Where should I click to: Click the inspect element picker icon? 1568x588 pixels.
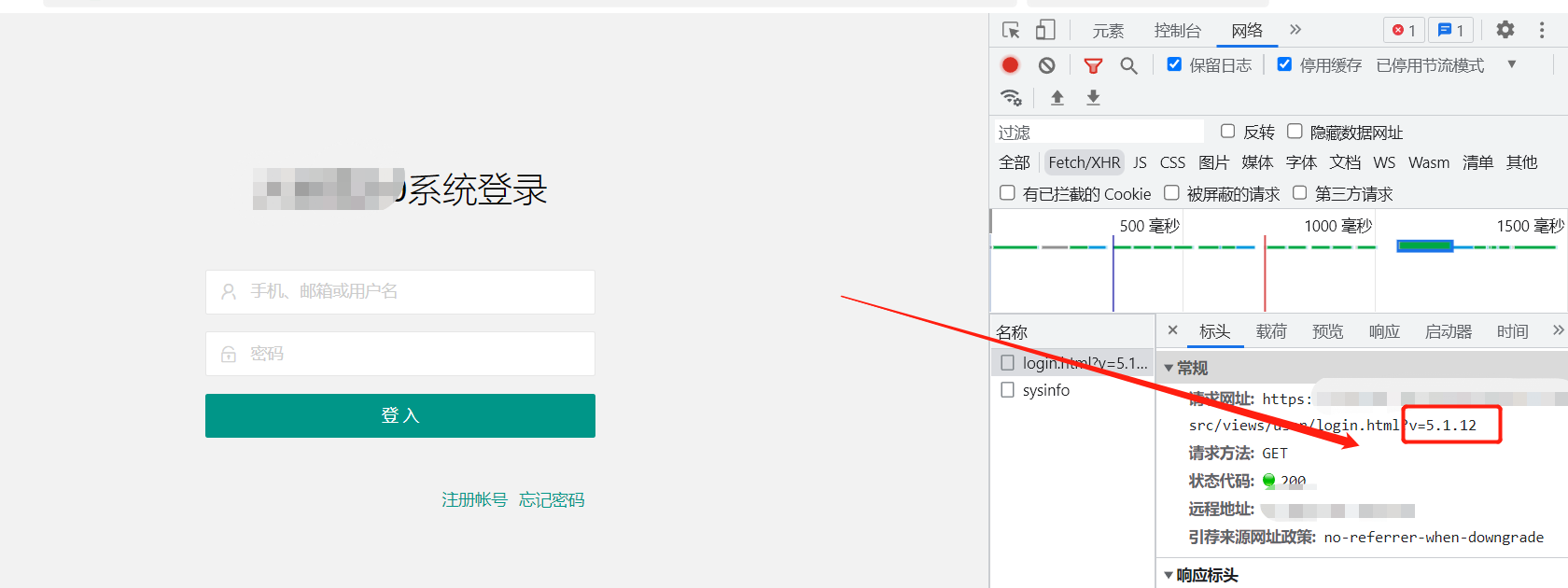click(1011, 30)
